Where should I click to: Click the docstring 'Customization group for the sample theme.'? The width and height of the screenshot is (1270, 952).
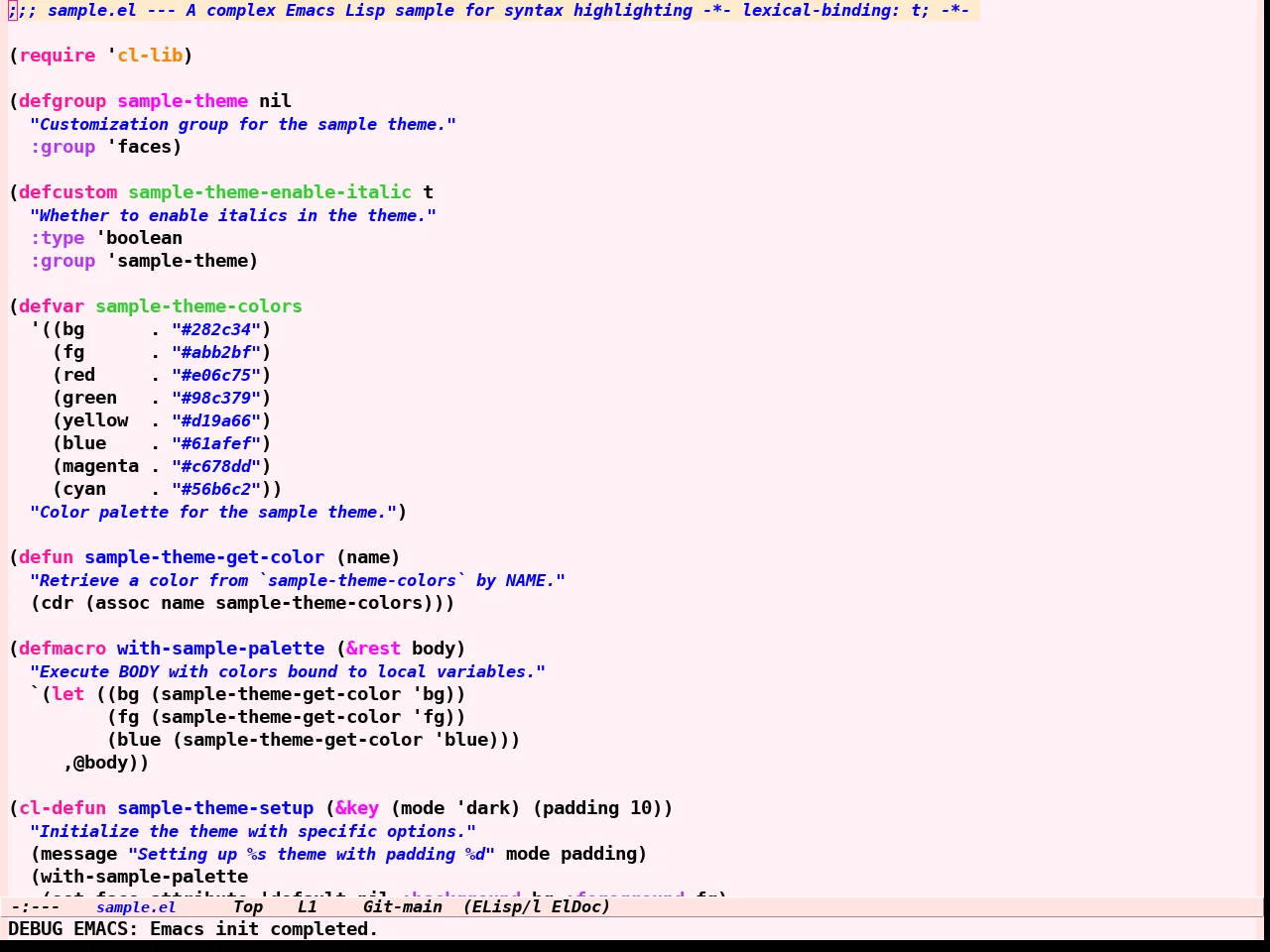tap(243, 124)
